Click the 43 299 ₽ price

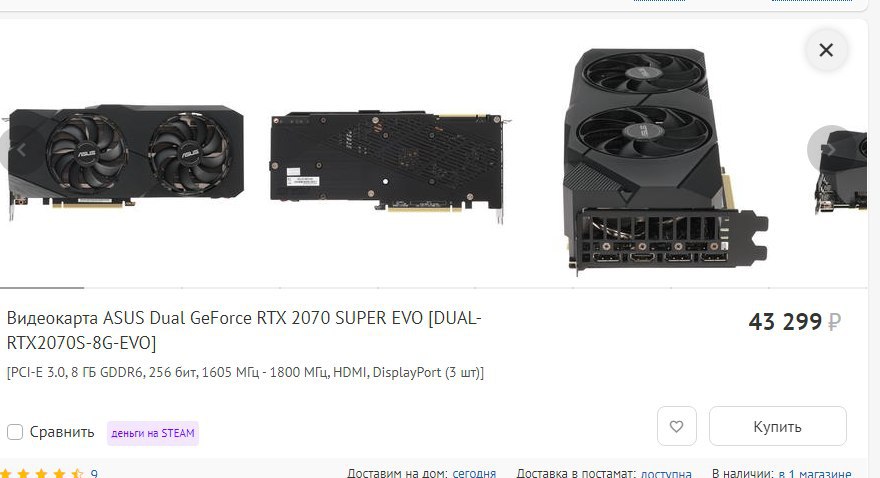(794, 322)
